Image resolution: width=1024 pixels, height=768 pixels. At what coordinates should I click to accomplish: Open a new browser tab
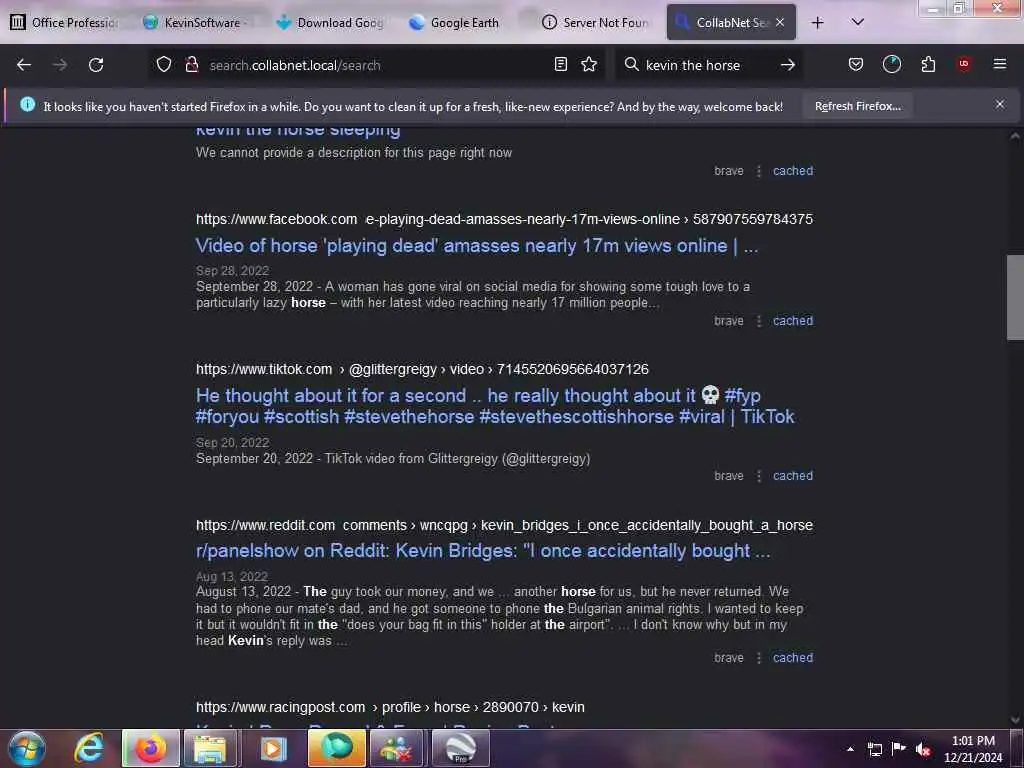[x=818, y=22]
